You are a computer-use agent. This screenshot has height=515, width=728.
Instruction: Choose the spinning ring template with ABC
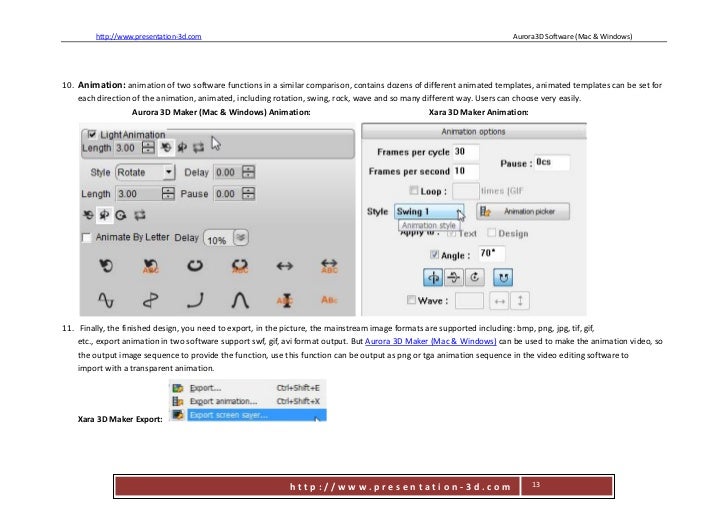[x=240, y=266]
